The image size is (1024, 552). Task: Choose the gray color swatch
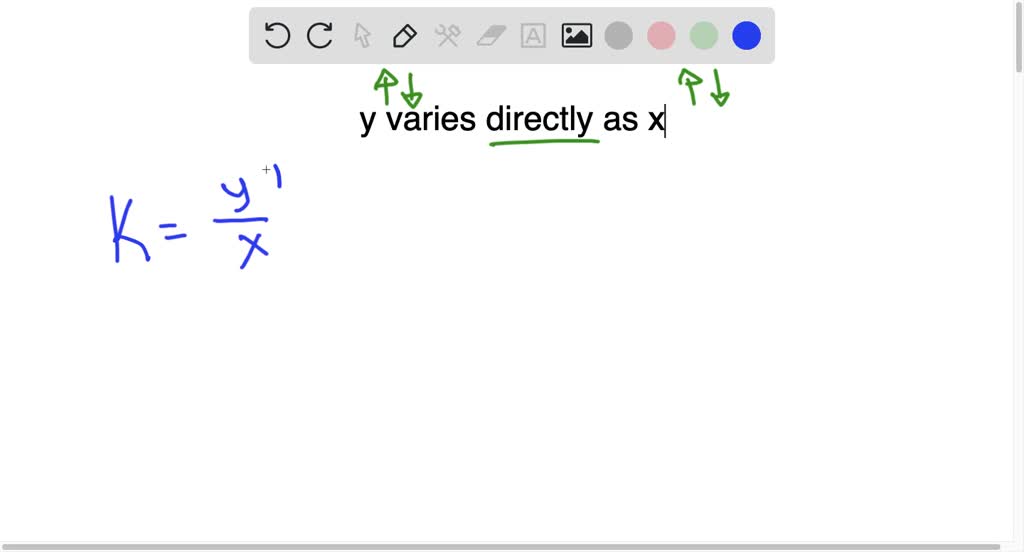pyautogui.click(x=618, y=35)
